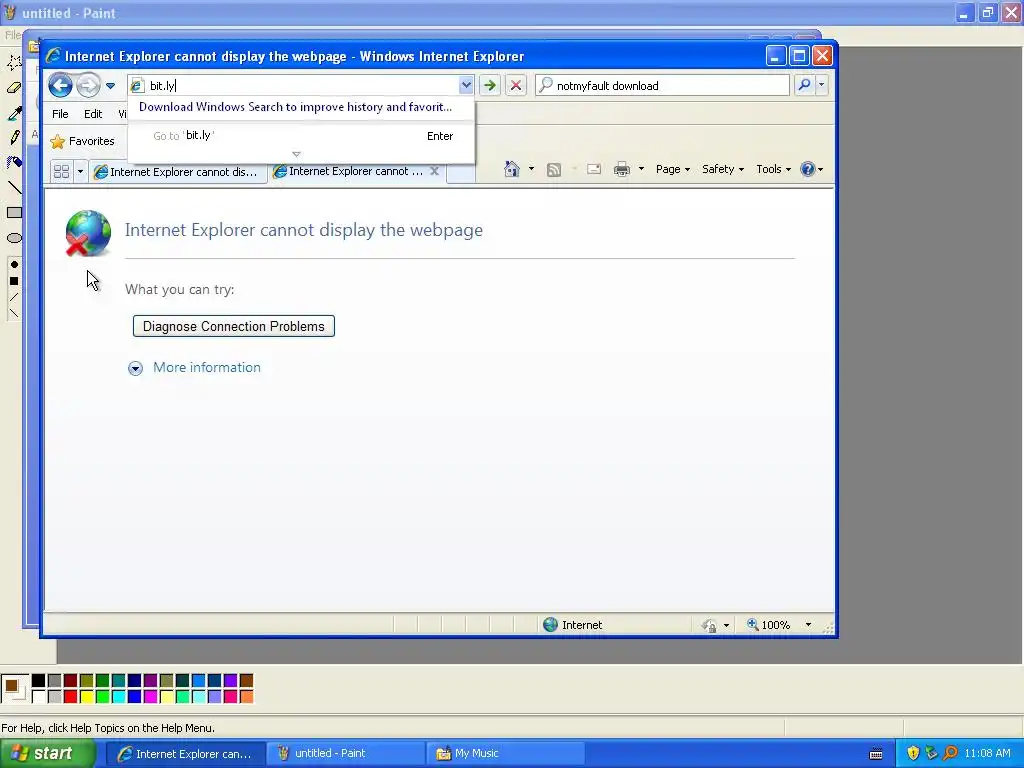
Task: Open the Page dropdown menu
Action: click(x=673, y=169)
